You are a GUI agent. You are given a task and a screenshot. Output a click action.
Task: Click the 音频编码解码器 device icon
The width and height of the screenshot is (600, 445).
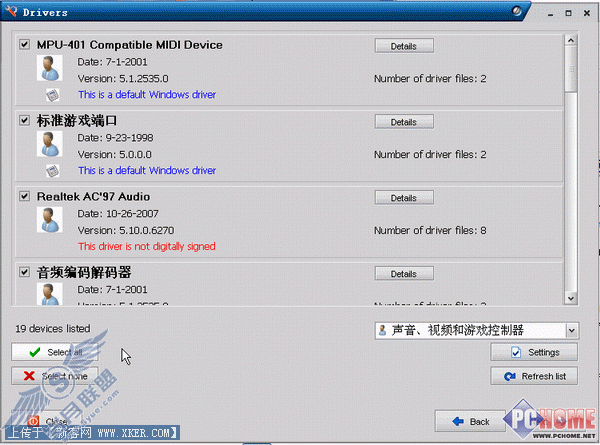50,294
